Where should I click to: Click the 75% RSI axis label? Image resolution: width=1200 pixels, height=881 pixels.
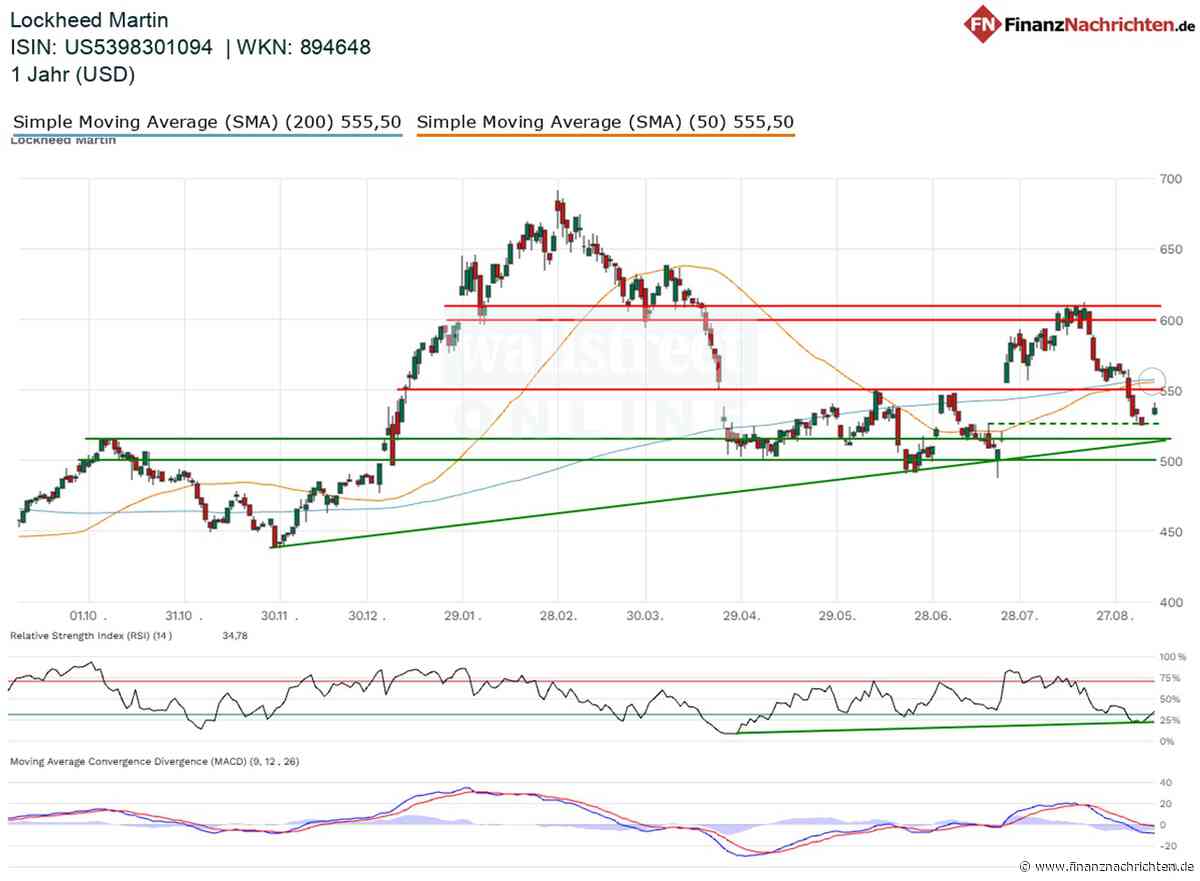point(1169,678)
